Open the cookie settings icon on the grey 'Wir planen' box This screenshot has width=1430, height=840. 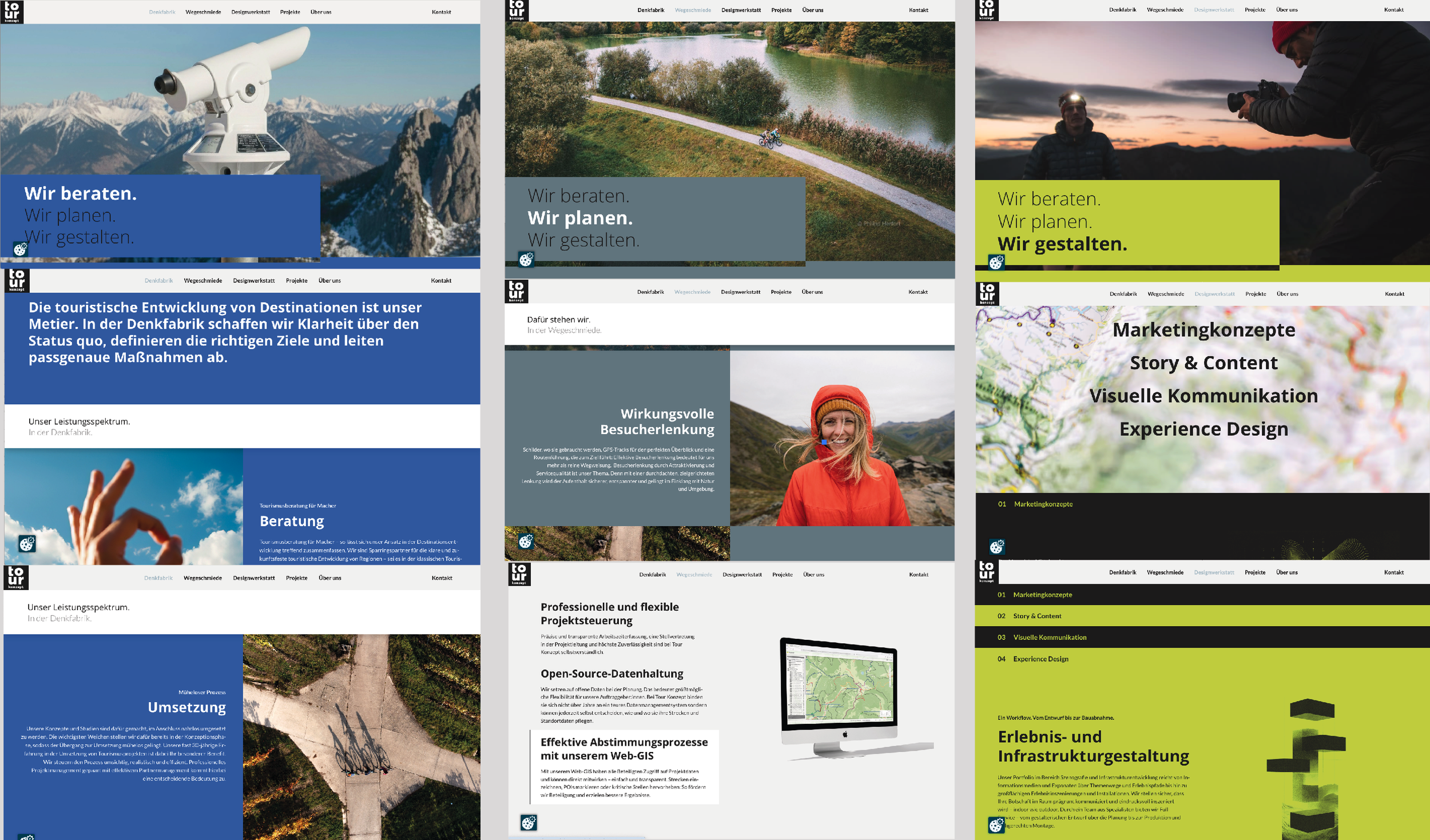click(526, 259)
